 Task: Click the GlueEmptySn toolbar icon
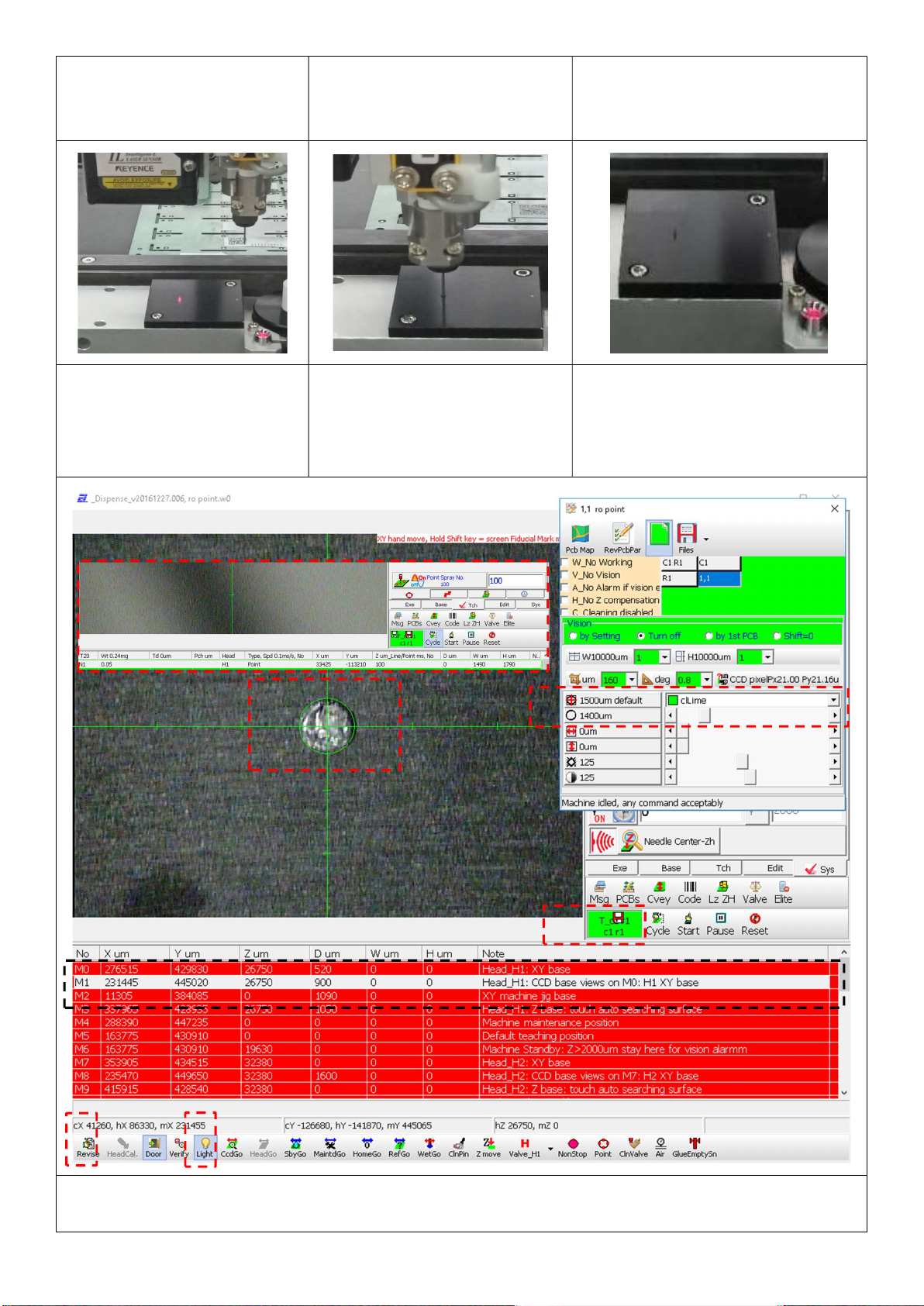pyautogui.click(x=695, y=1147)
